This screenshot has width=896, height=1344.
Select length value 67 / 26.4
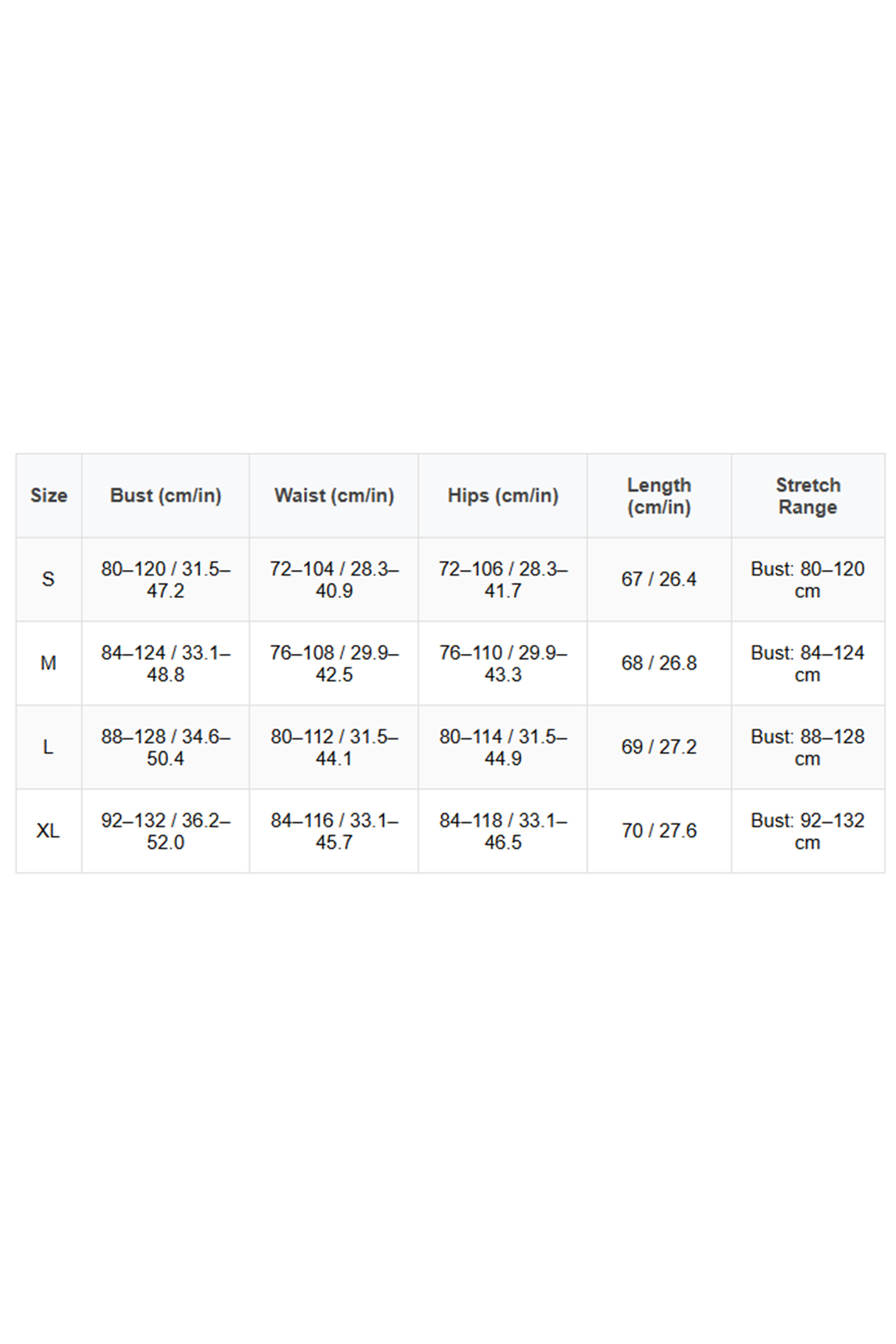pos(659,580)
